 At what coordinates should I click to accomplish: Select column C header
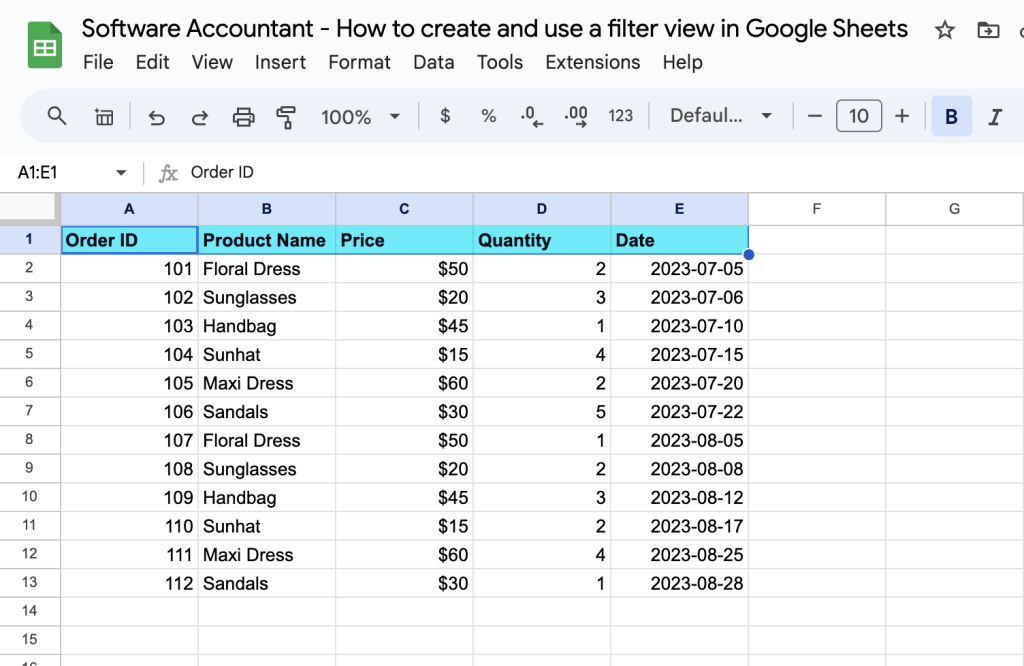click(x=404, y=209)
